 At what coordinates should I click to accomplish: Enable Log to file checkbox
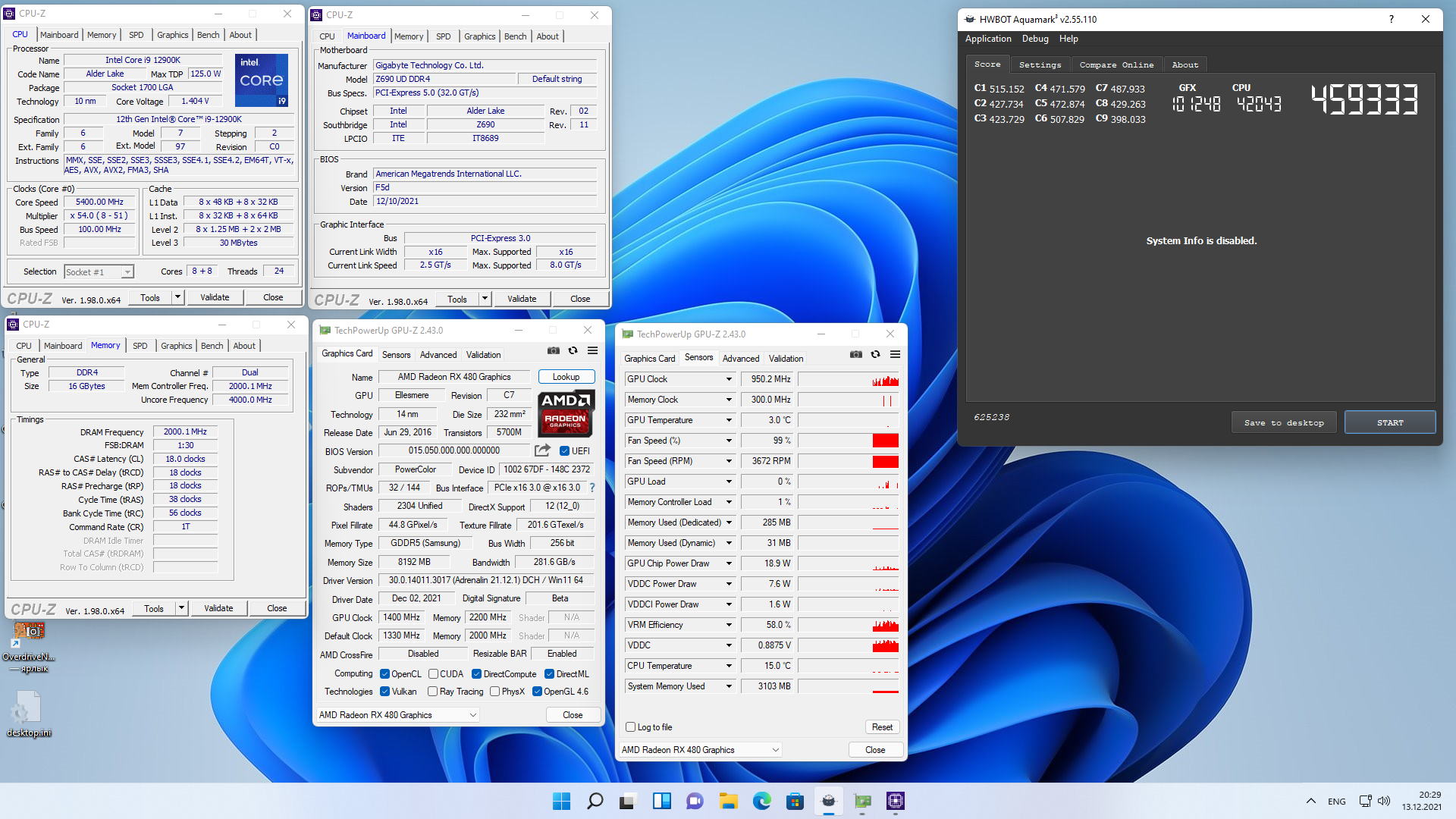pos(630,726)
